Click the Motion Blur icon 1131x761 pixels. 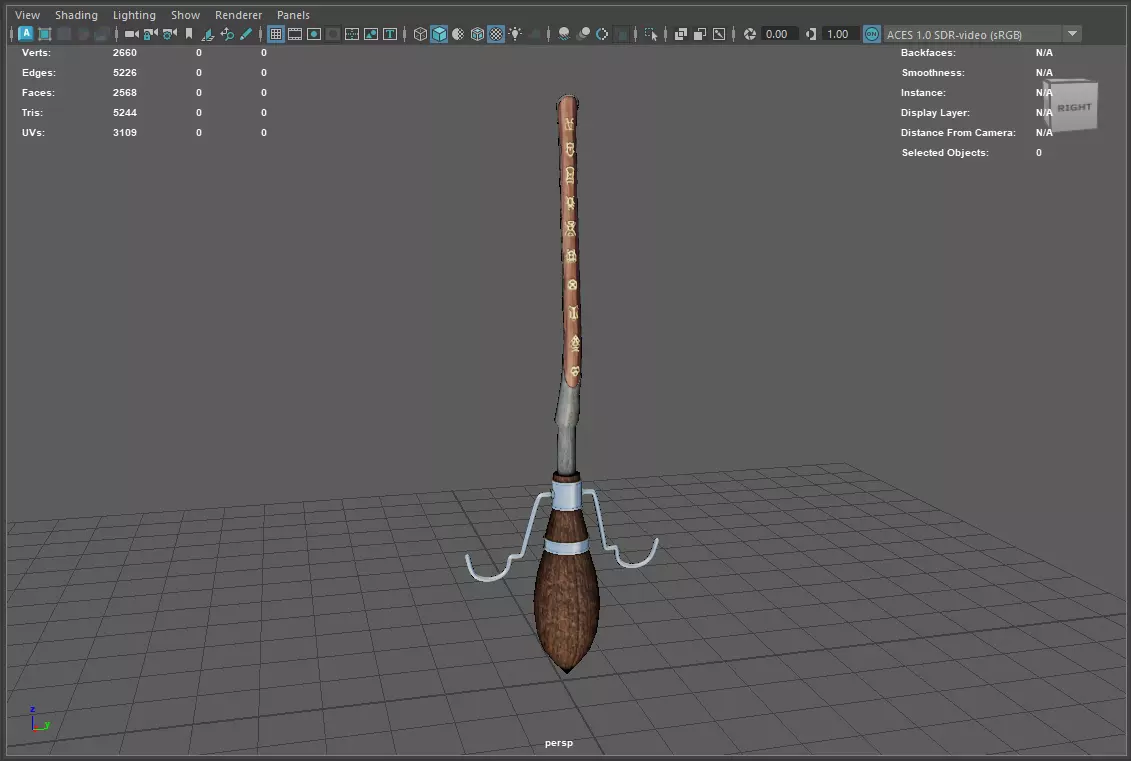[584, 34]
